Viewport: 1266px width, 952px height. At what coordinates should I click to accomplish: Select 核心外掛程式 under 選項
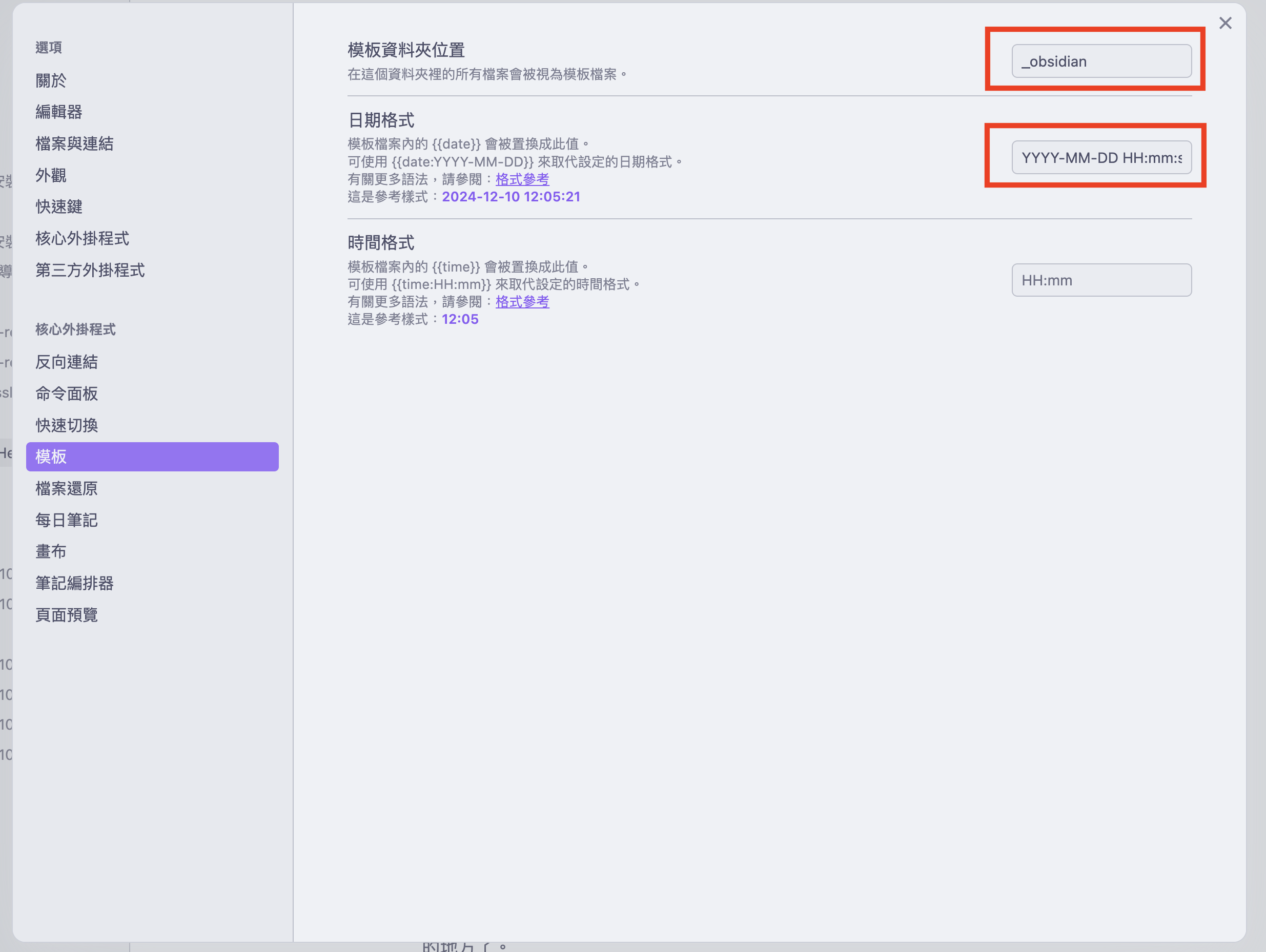tap(83, 239)
